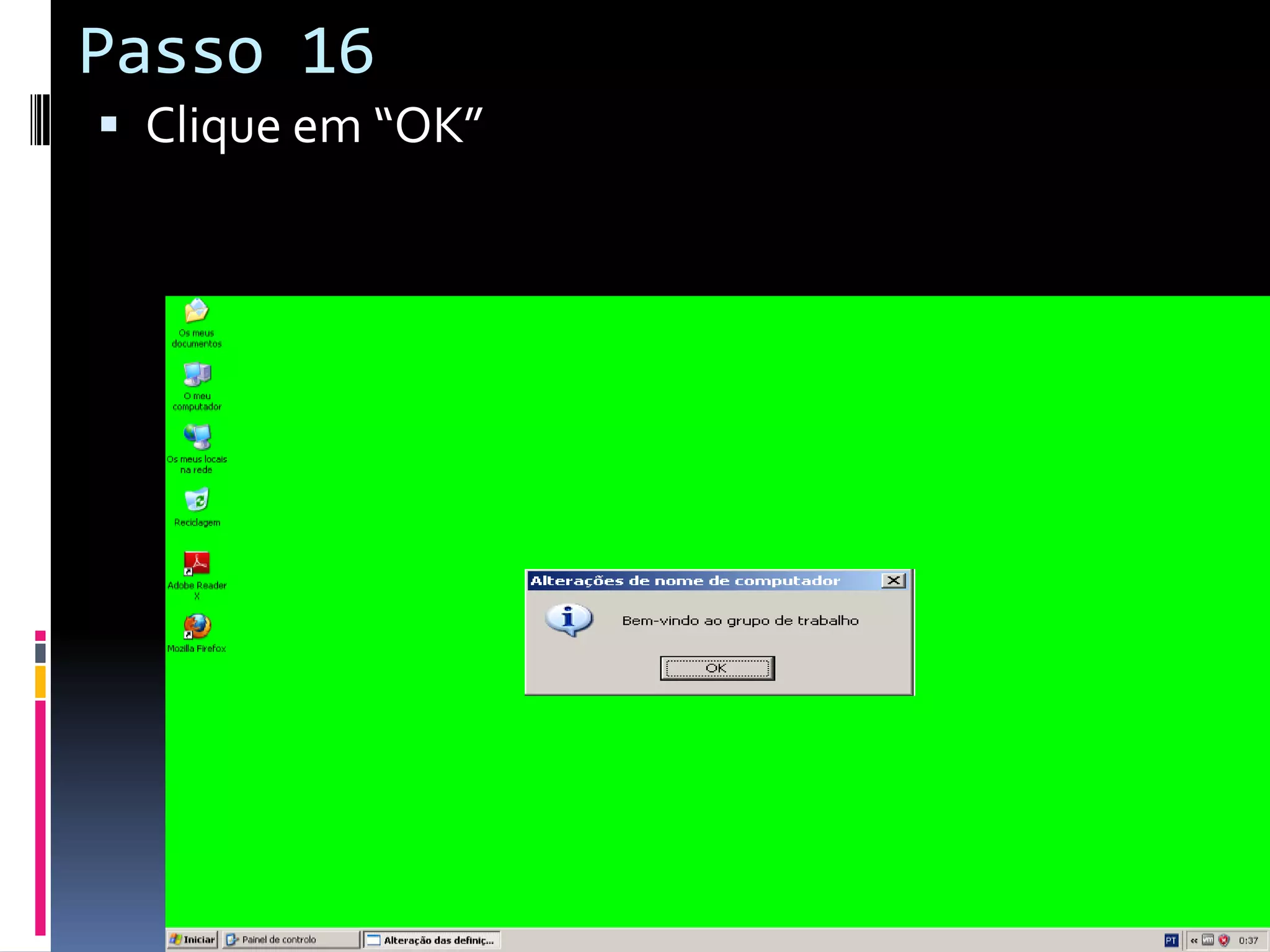Click the Bem-vindo ao grupo de trabalho message
Image resolution: width=1270 pixels, height=952 pixels.
pos(740,620)
